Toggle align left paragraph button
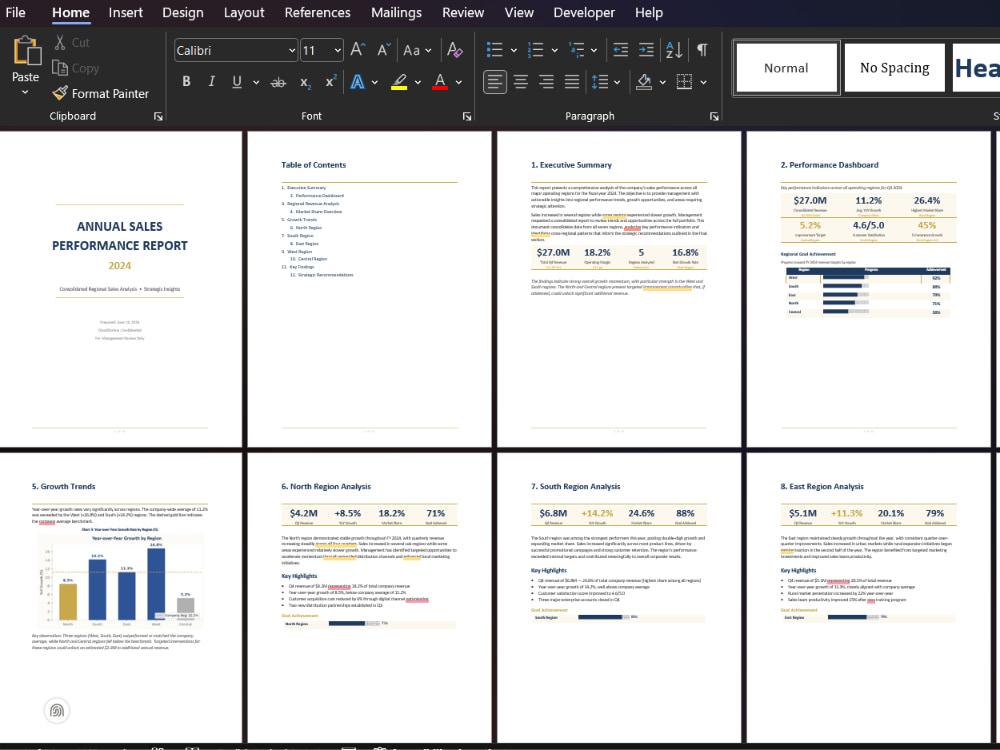The image size is (1000, 750). pyautogui.click(x=495, y=82)
